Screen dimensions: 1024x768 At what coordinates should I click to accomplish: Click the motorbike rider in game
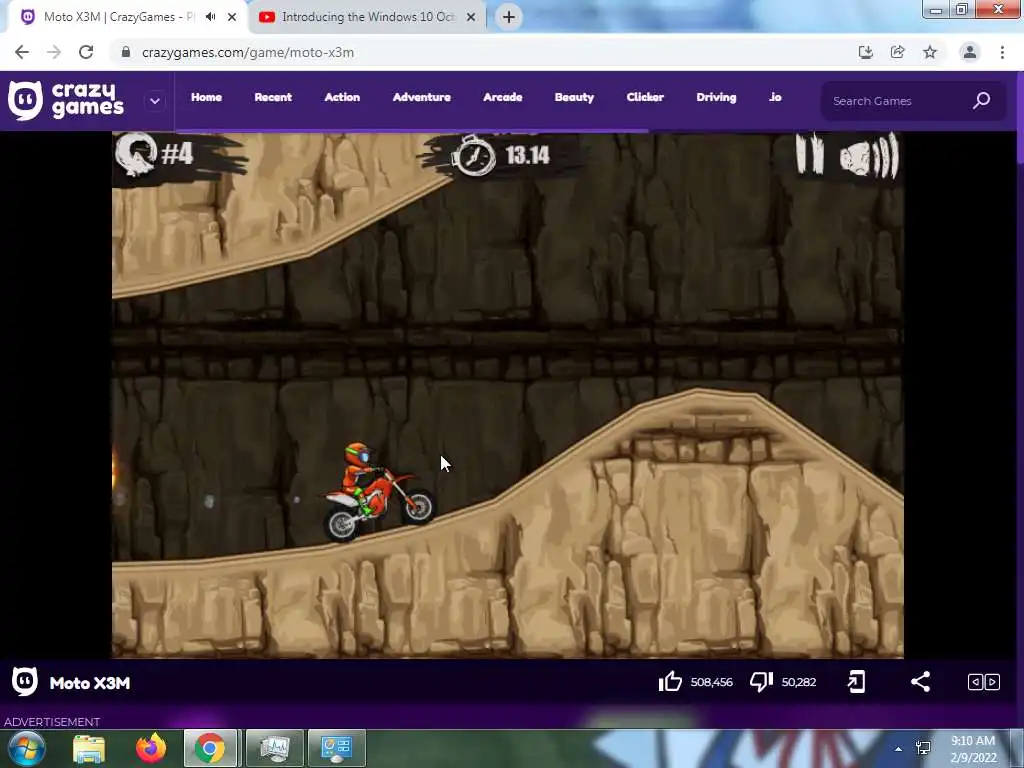[x=378, y=492]
